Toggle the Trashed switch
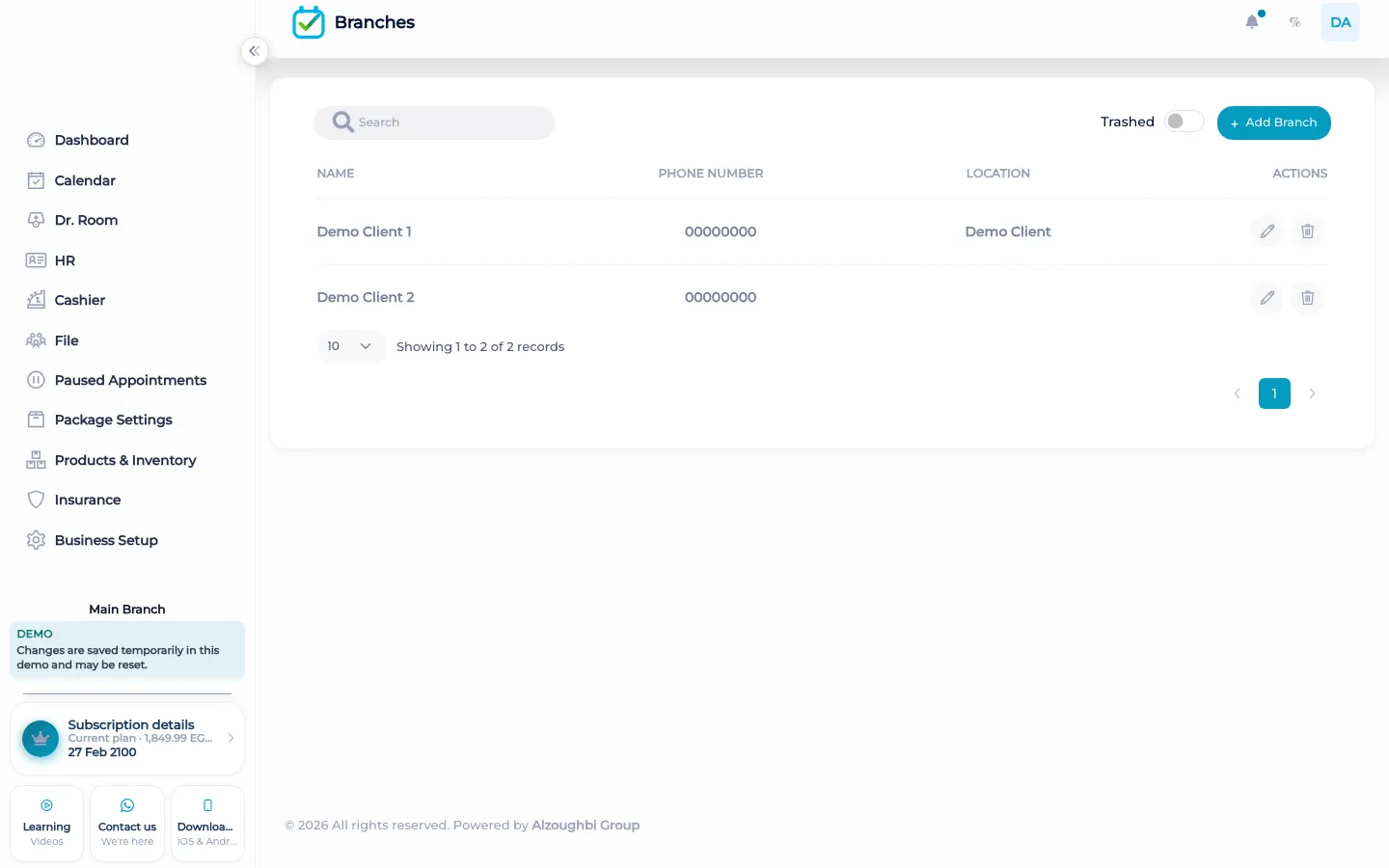The height and width of the screenshot is (868, 1389). (x=1184, y=122)
